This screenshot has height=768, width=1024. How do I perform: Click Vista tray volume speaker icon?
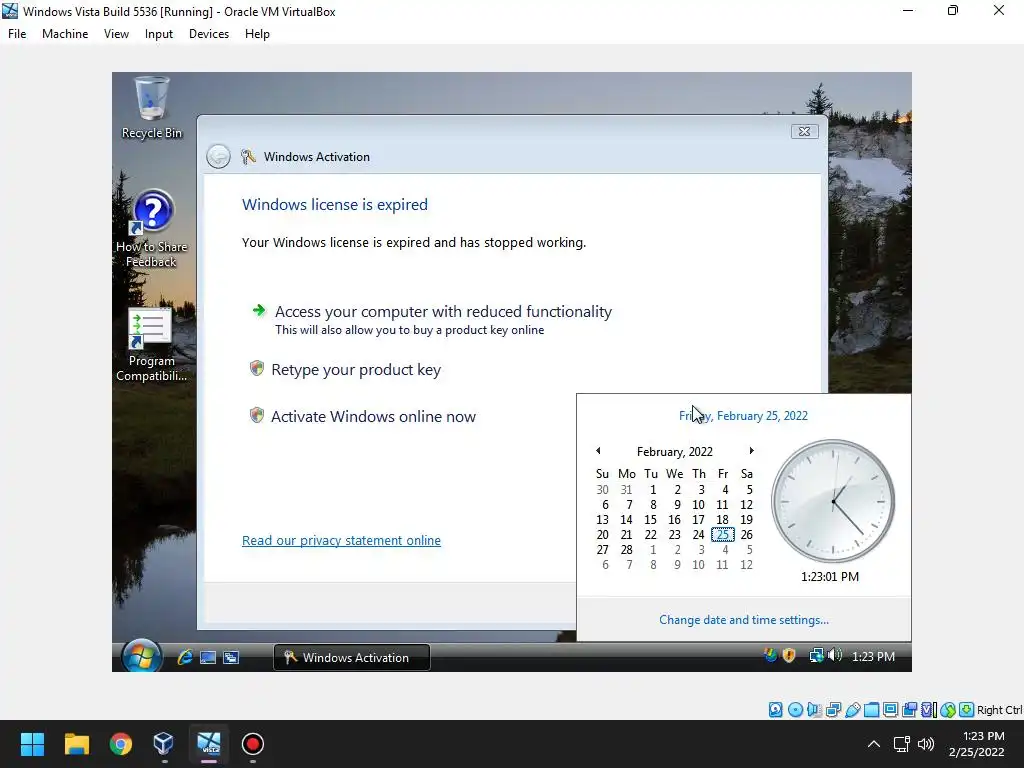coord(835,655)
